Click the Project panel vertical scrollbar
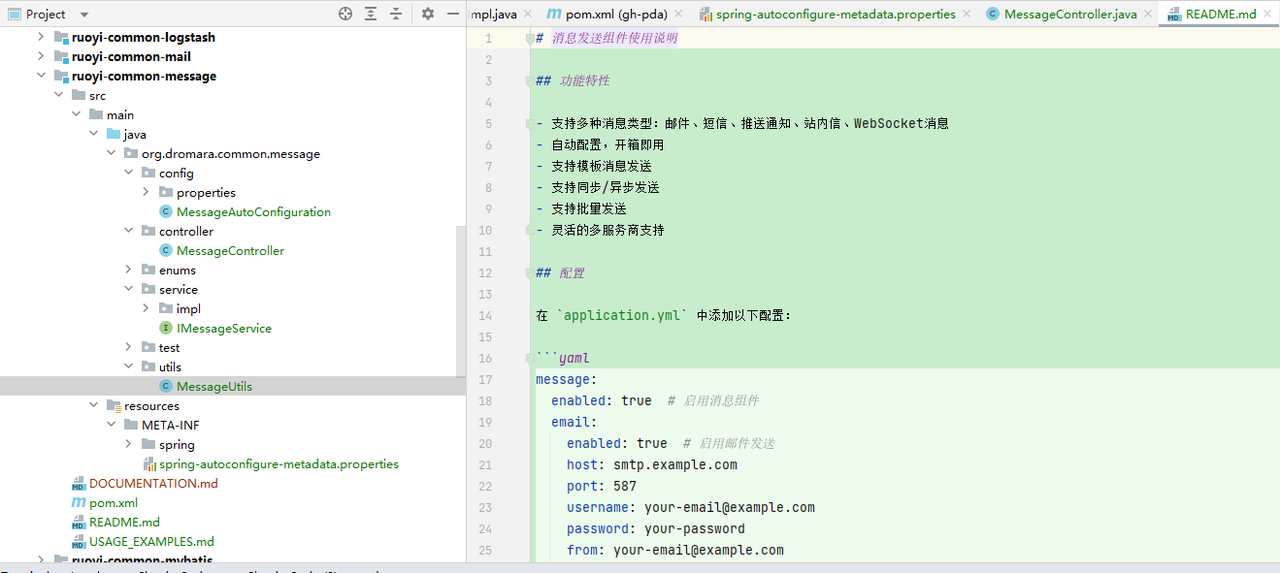The height and width of the screenshot is (573, 1280). (x=461, y=300)
